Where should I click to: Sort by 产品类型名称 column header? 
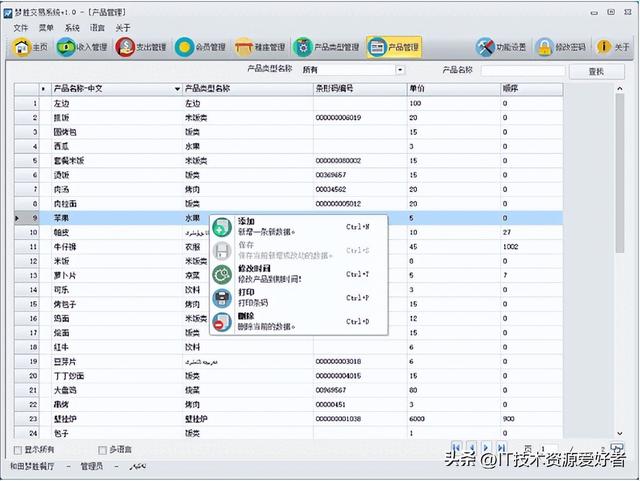[x=248, y=89]
